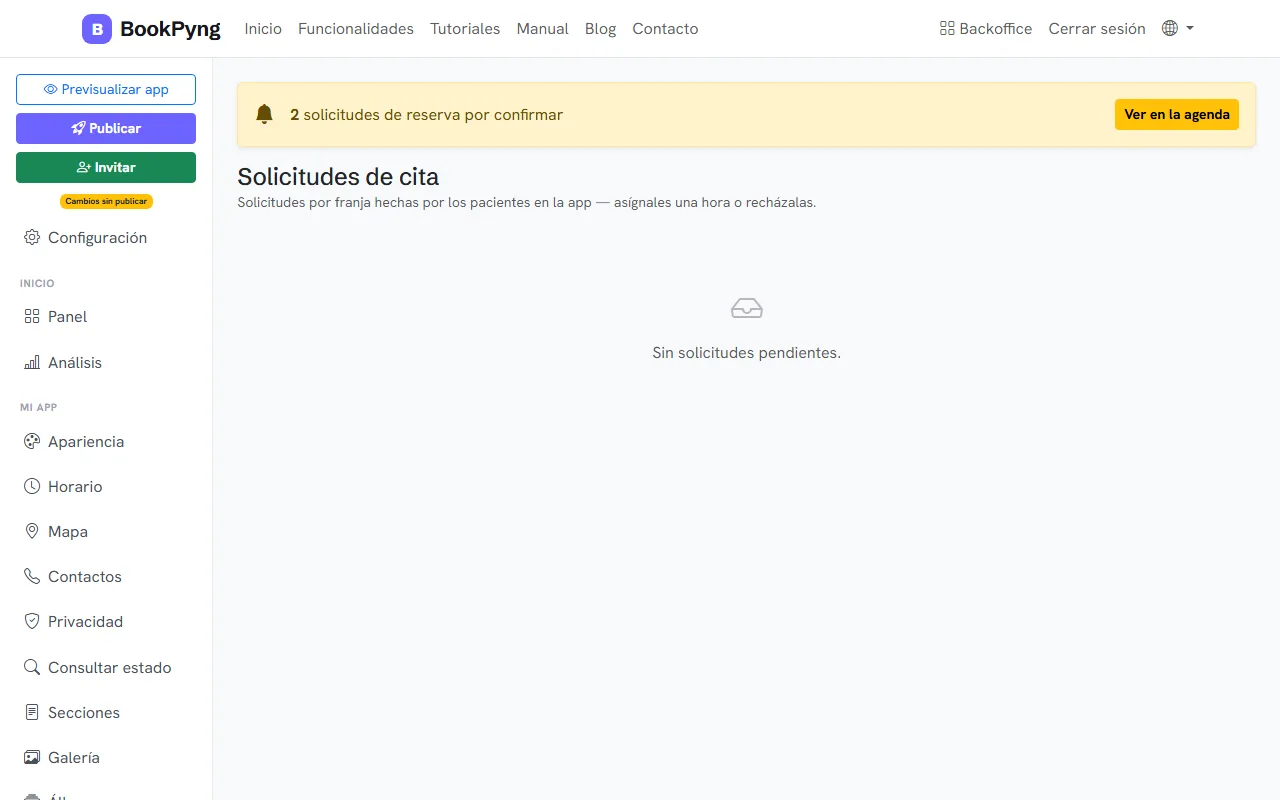Screen dimensions: 1280x800
Task: Click the BookPyng purple logo icon
Action: click(x=97, y=29)
